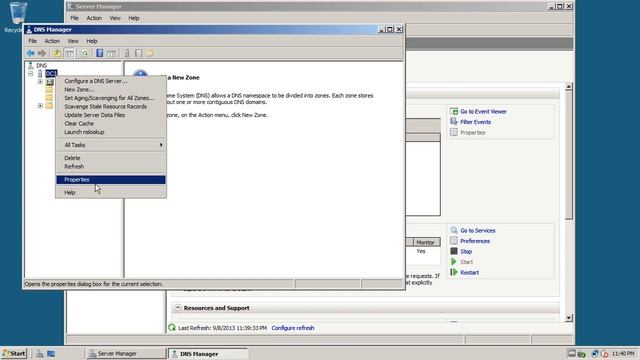Select Update Server Data Files
640x360 pixels.
tap(111, 115)
